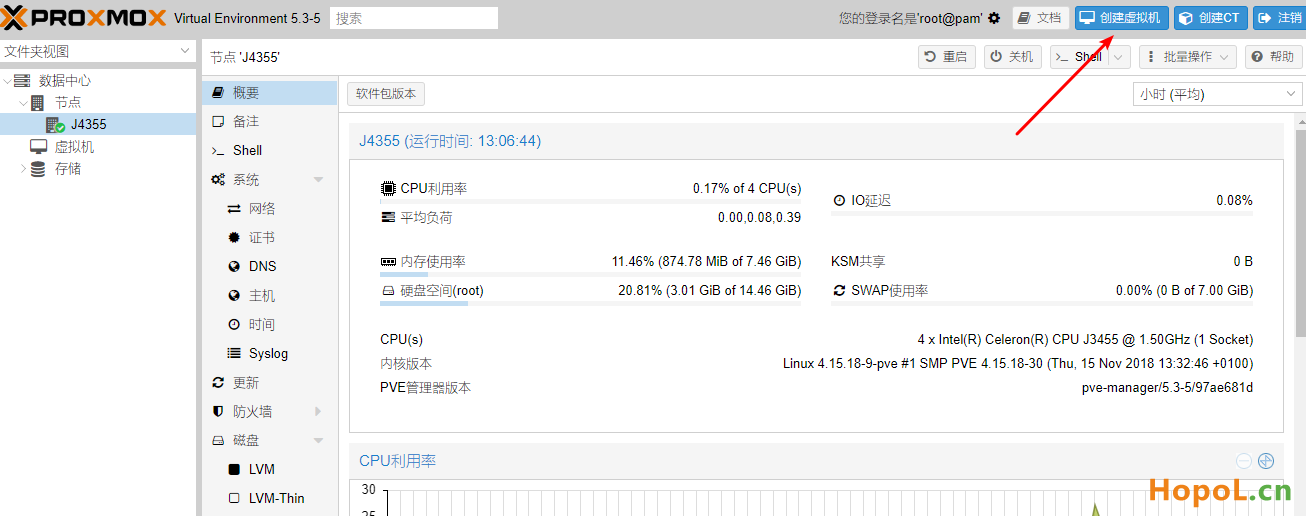Open 更新 updates page
Viewport: 1306px width, 516px height.
click(x=269, y=383)
